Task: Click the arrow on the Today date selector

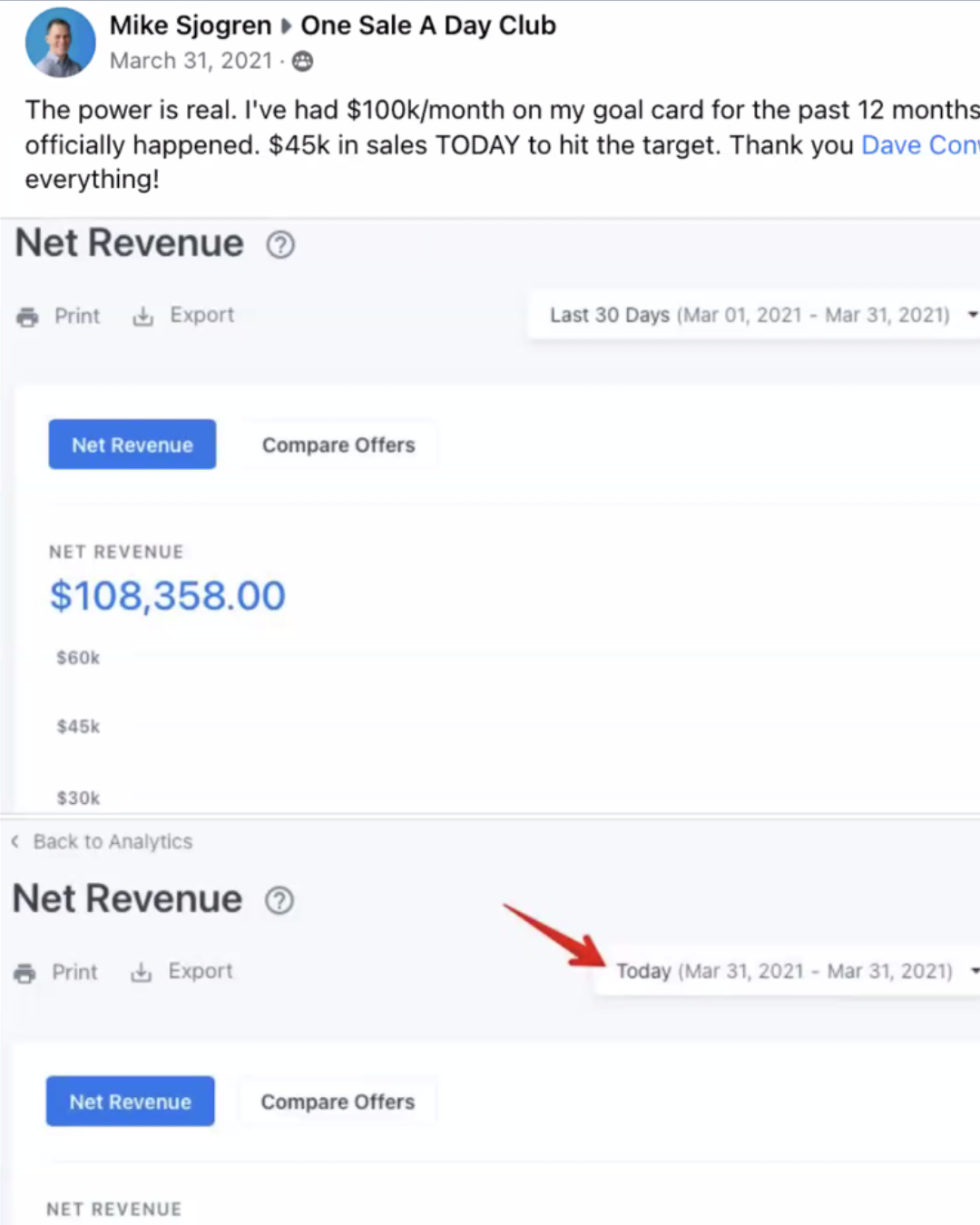Action: (x=974, y=971)
